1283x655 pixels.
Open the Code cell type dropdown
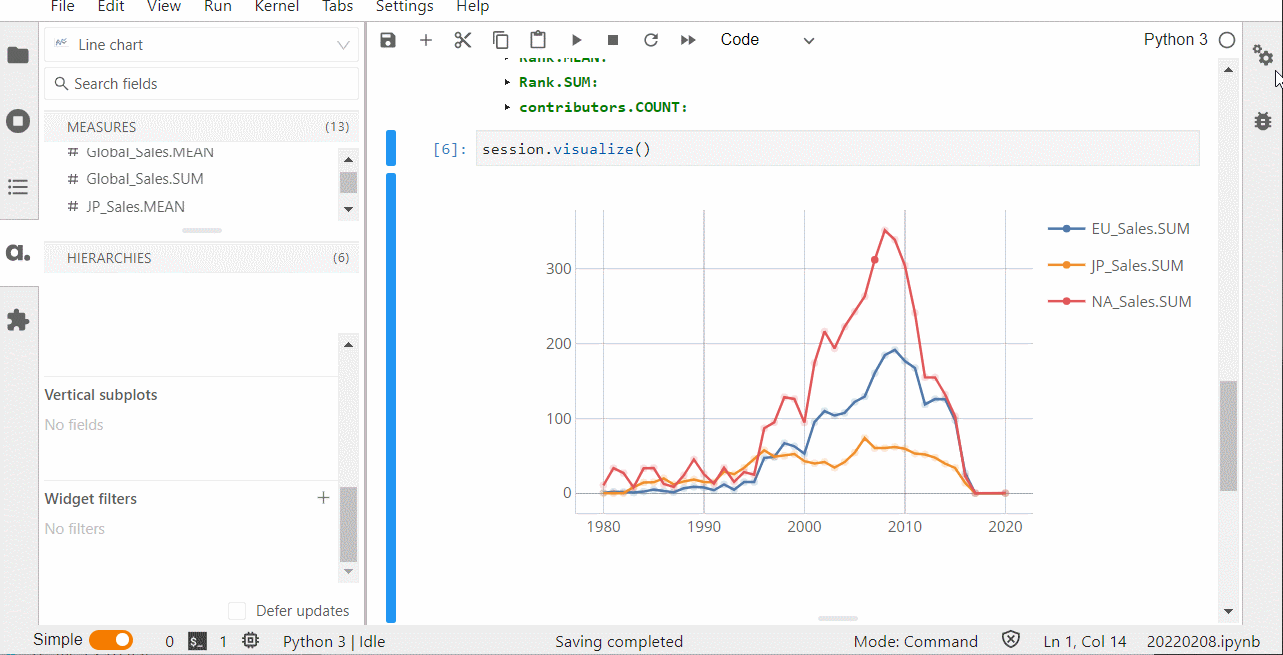[767, 40]
